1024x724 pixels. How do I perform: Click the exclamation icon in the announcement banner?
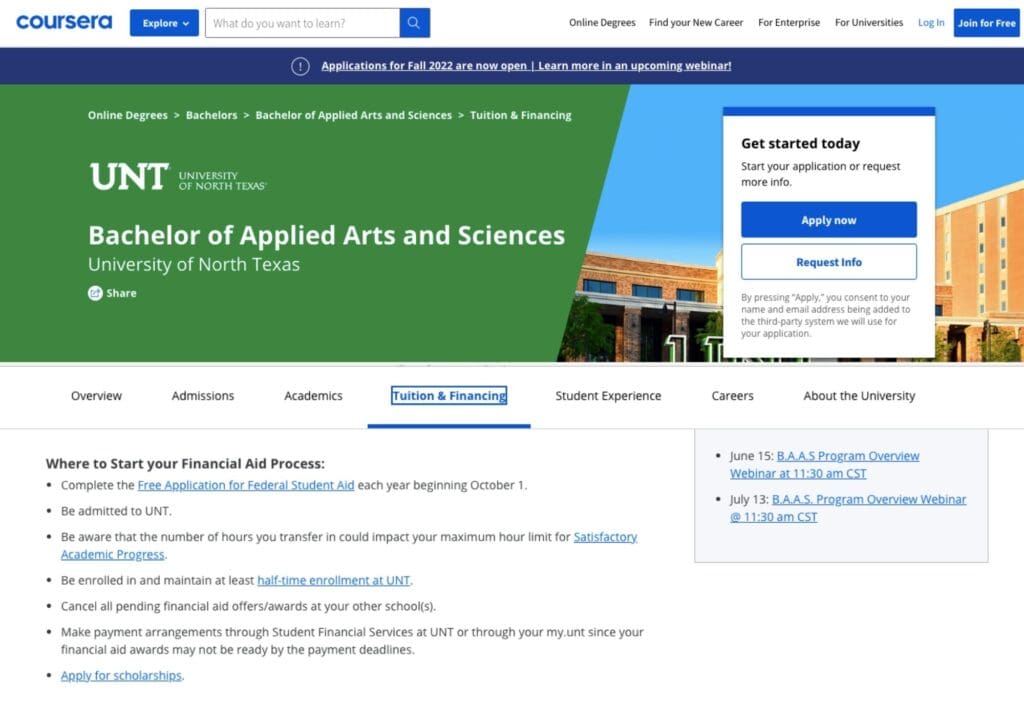299,65
